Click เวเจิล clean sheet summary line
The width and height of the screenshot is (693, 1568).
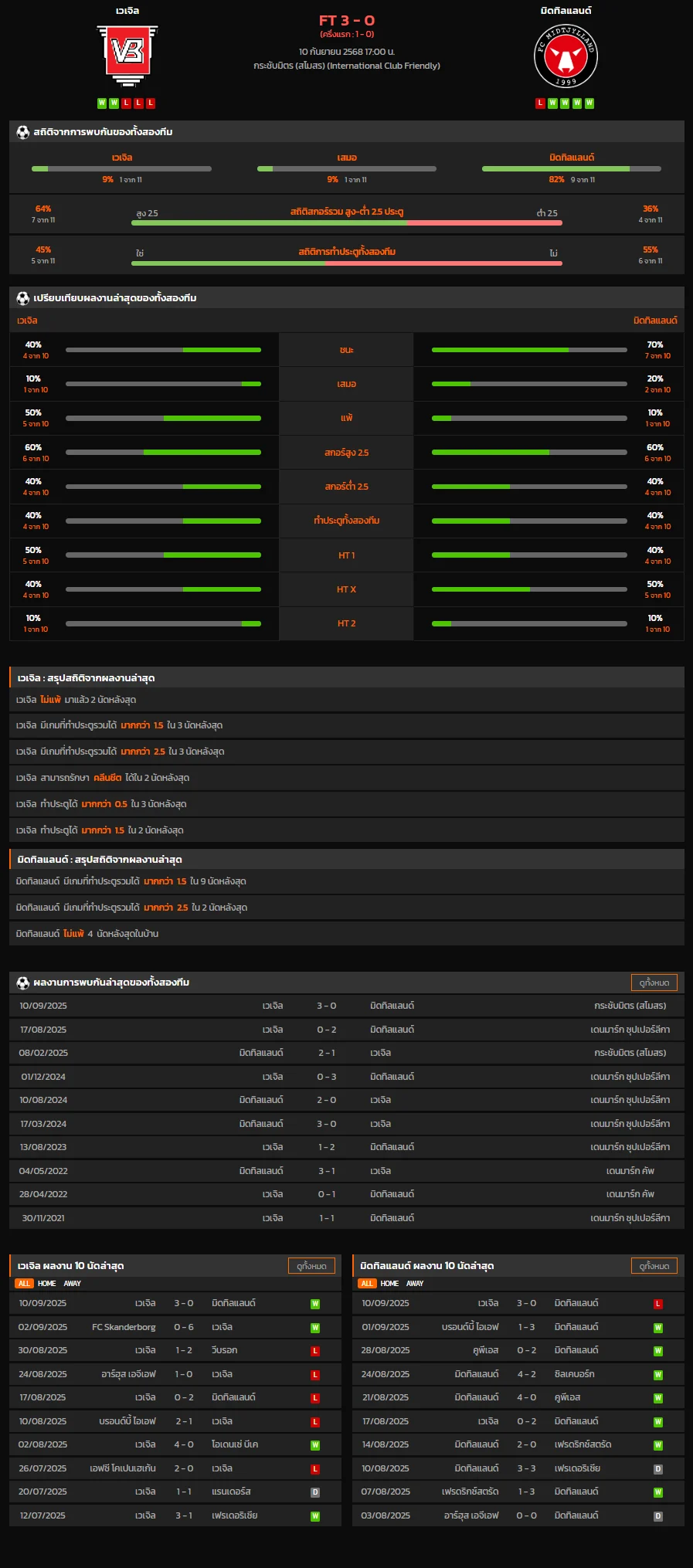tap(347, 778)
